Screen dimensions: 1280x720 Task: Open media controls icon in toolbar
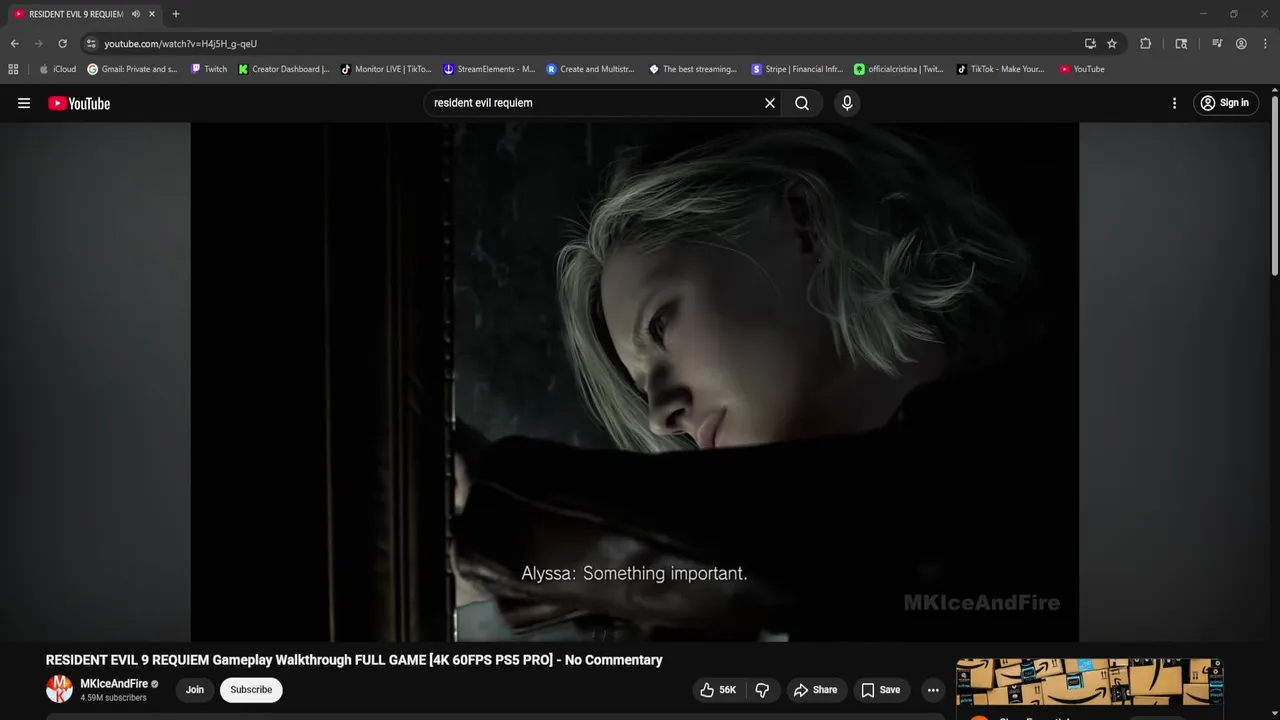(x=1217, y=44)
